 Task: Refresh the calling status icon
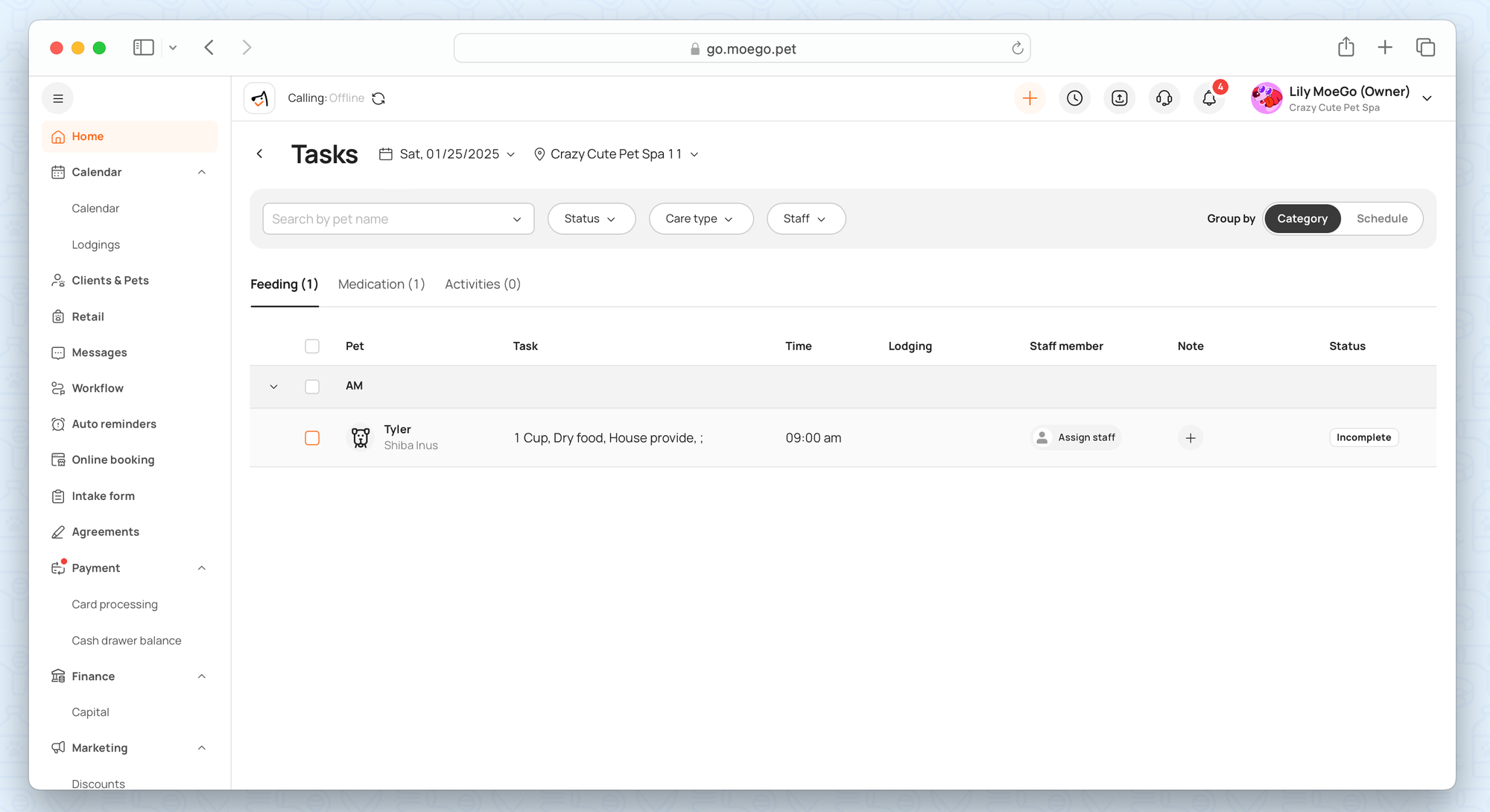click(378, 98)
